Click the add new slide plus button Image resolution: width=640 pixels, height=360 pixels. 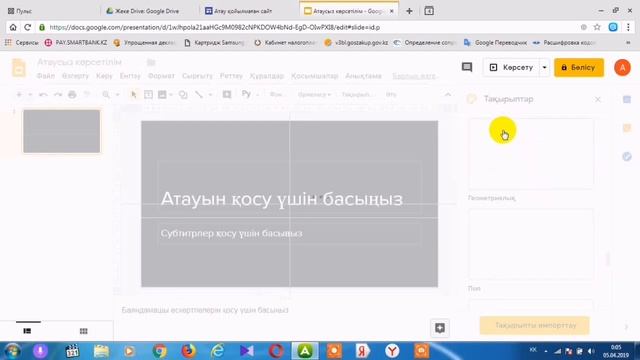click(19, 95)
